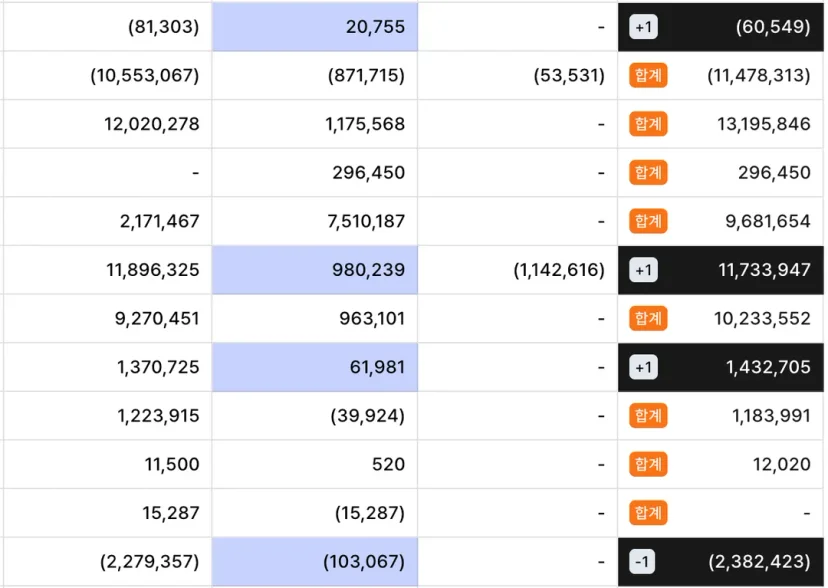Select the 합계 badge next to 296,450 total
This screenshot has height=588, width=828.
click(x=648, y=173)
